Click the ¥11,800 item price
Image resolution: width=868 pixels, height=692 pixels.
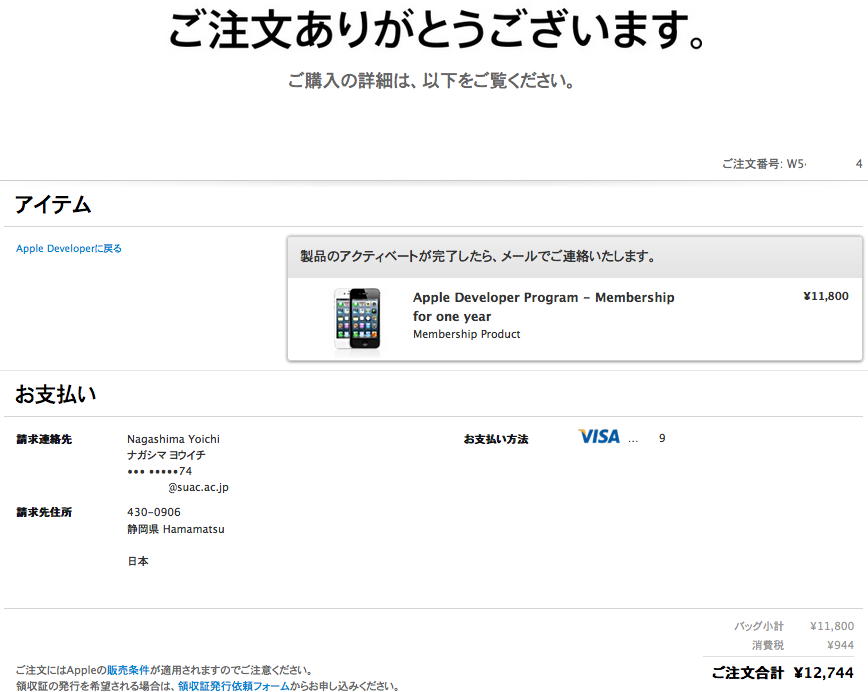click(x=825, y=296)
